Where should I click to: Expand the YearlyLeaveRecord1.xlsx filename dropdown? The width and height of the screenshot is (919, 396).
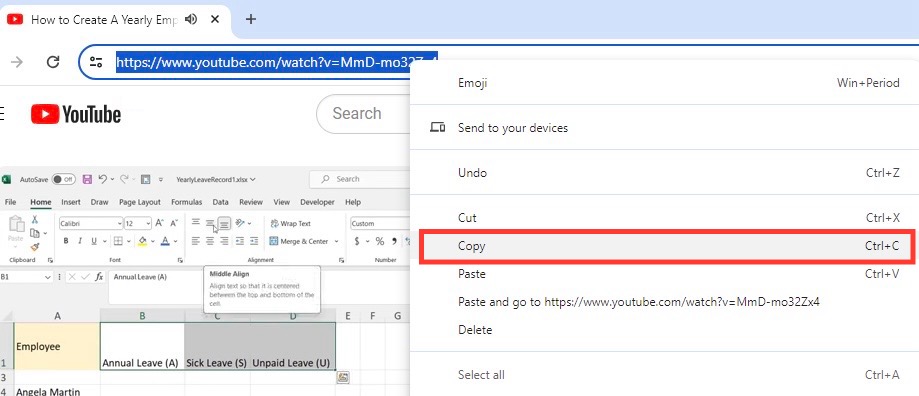pyautogui.click(x=253, y=180)
